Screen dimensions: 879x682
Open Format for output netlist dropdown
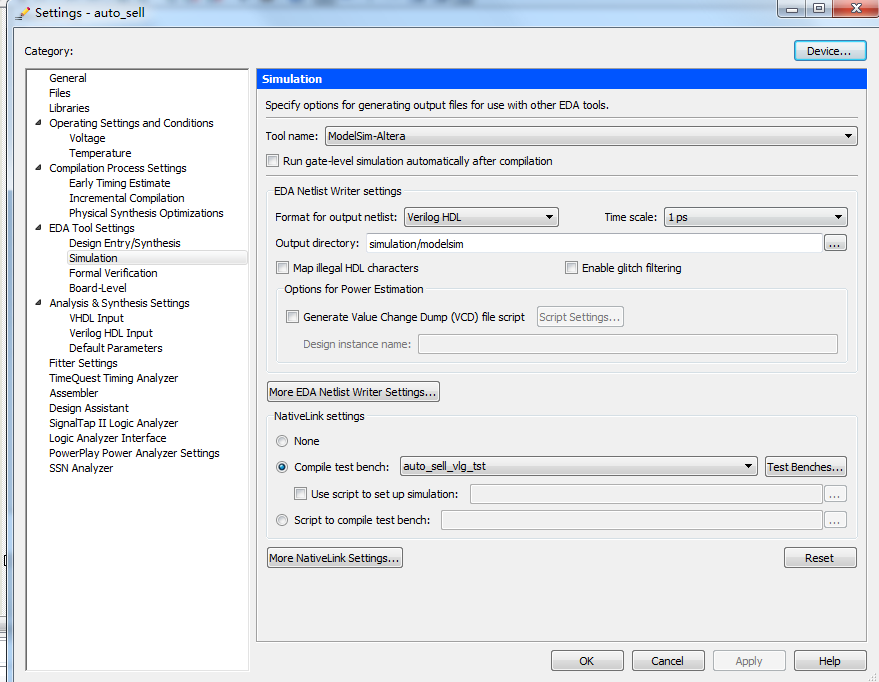(481, 217)
